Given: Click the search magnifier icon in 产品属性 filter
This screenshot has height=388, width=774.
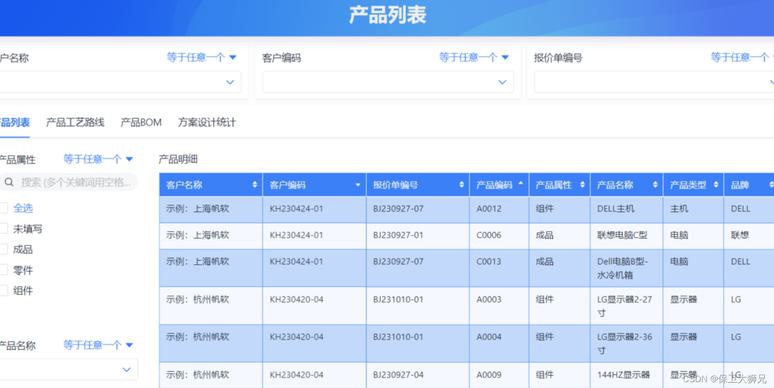Looking at the screenshot, I should 9,182.
